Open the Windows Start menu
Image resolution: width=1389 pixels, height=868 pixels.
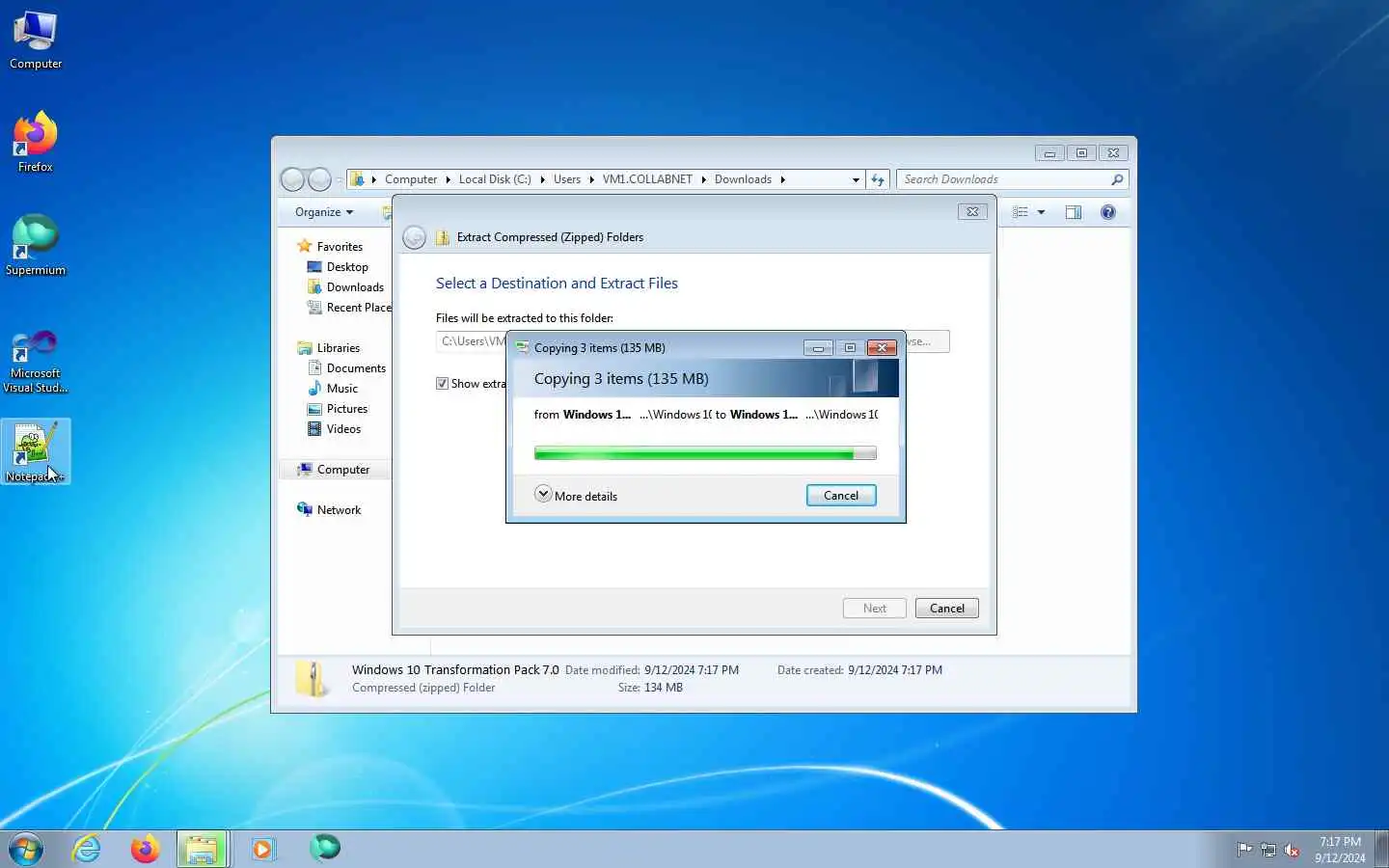(x=26, y=849)
